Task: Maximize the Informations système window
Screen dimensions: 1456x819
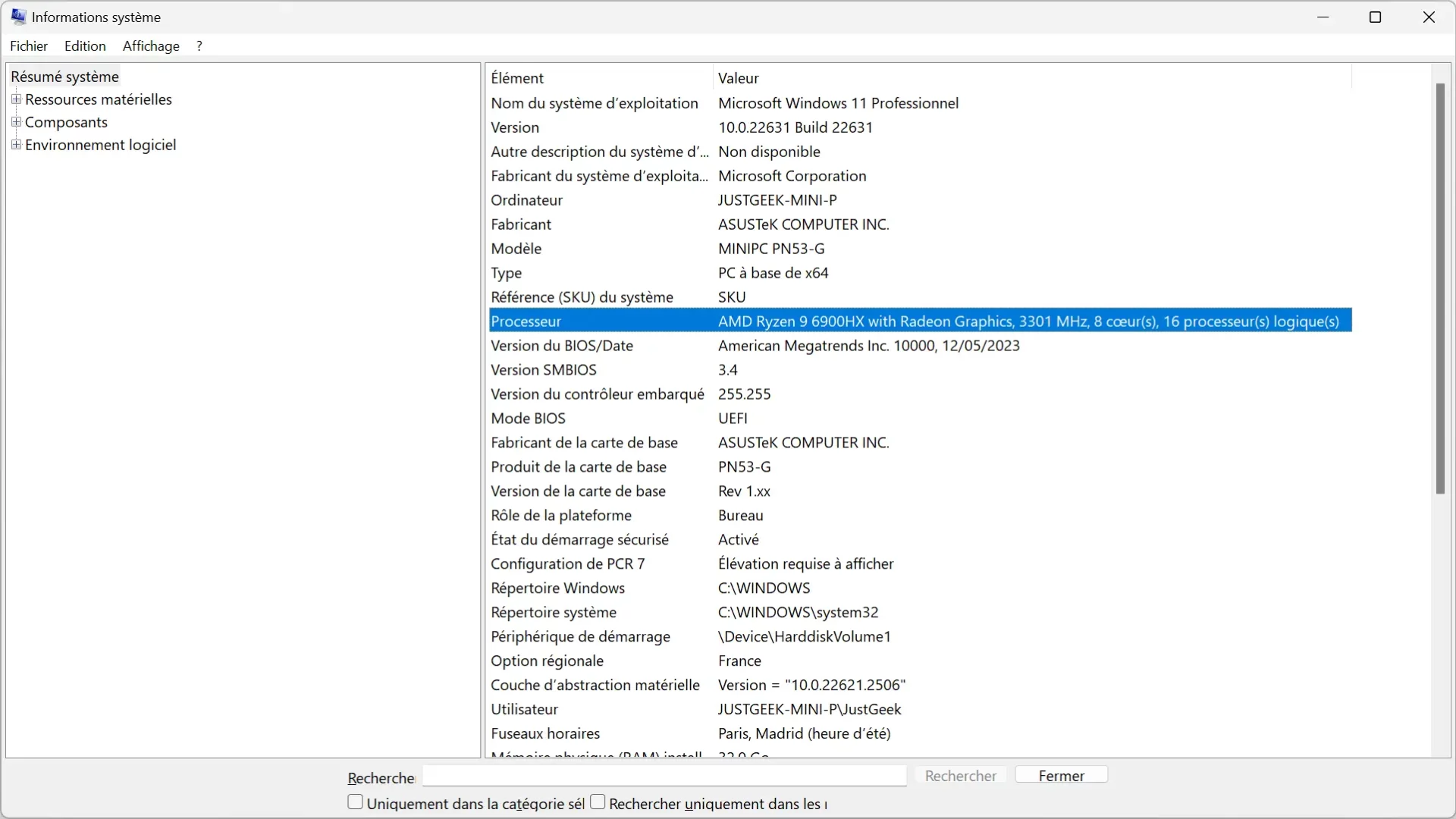Action: coord(1375,17)
